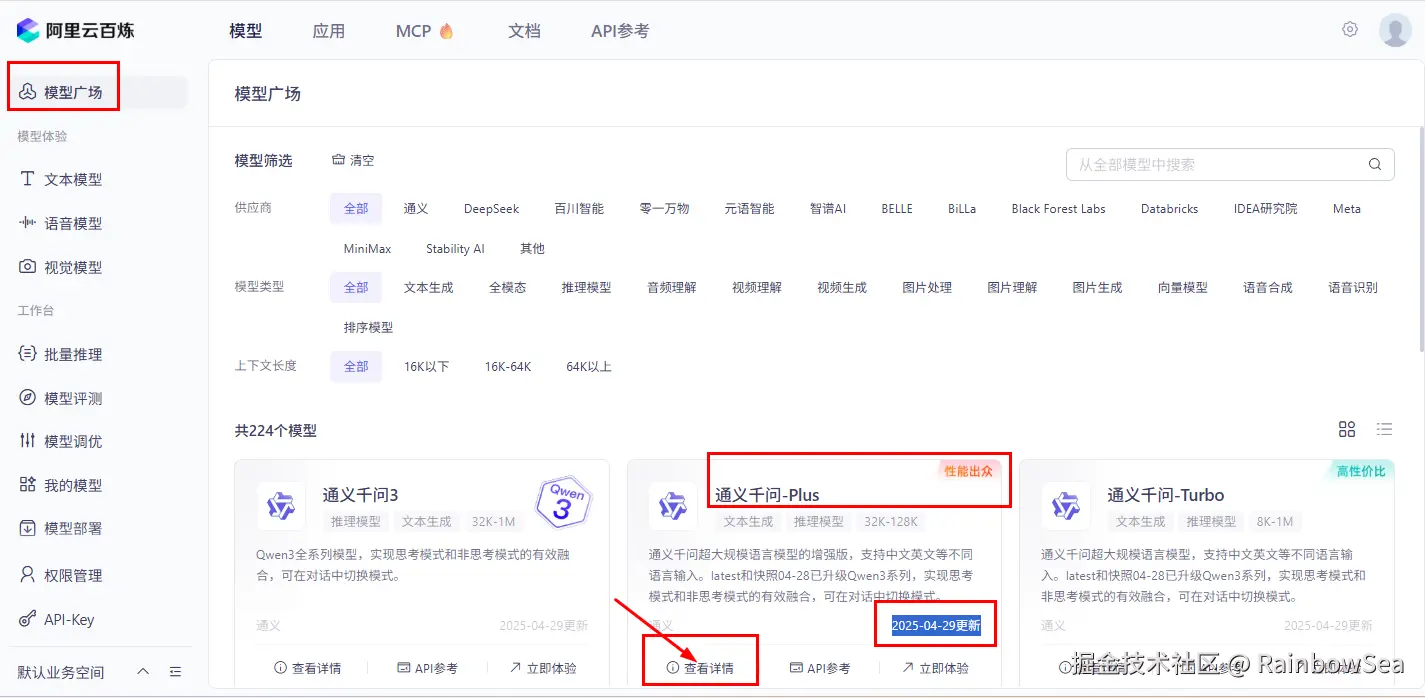The width and height of the screenshot is (1425, 698).
Task: Filter model type by 文本生成
Action: (428, 287)
